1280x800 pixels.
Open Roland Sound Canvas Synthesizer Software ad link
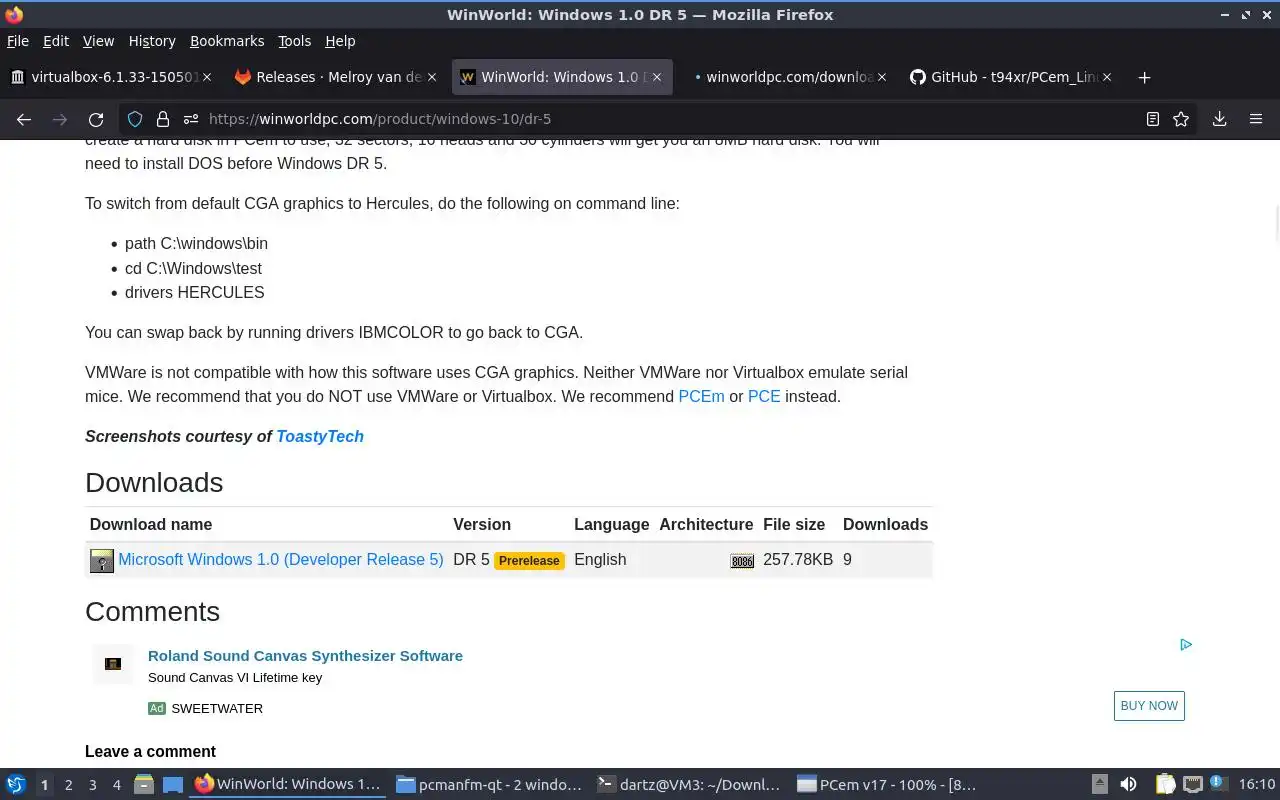(305, 656)
